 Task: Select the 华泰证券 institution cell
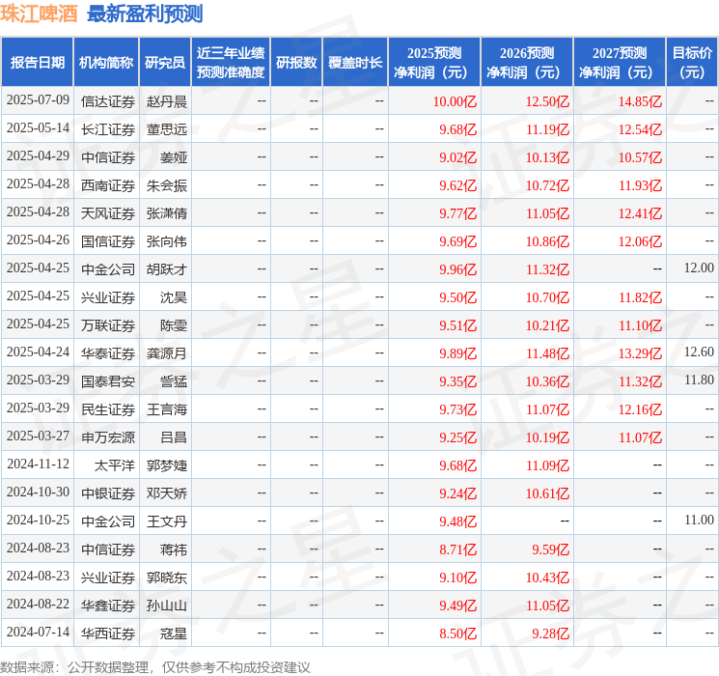(108, 353)
